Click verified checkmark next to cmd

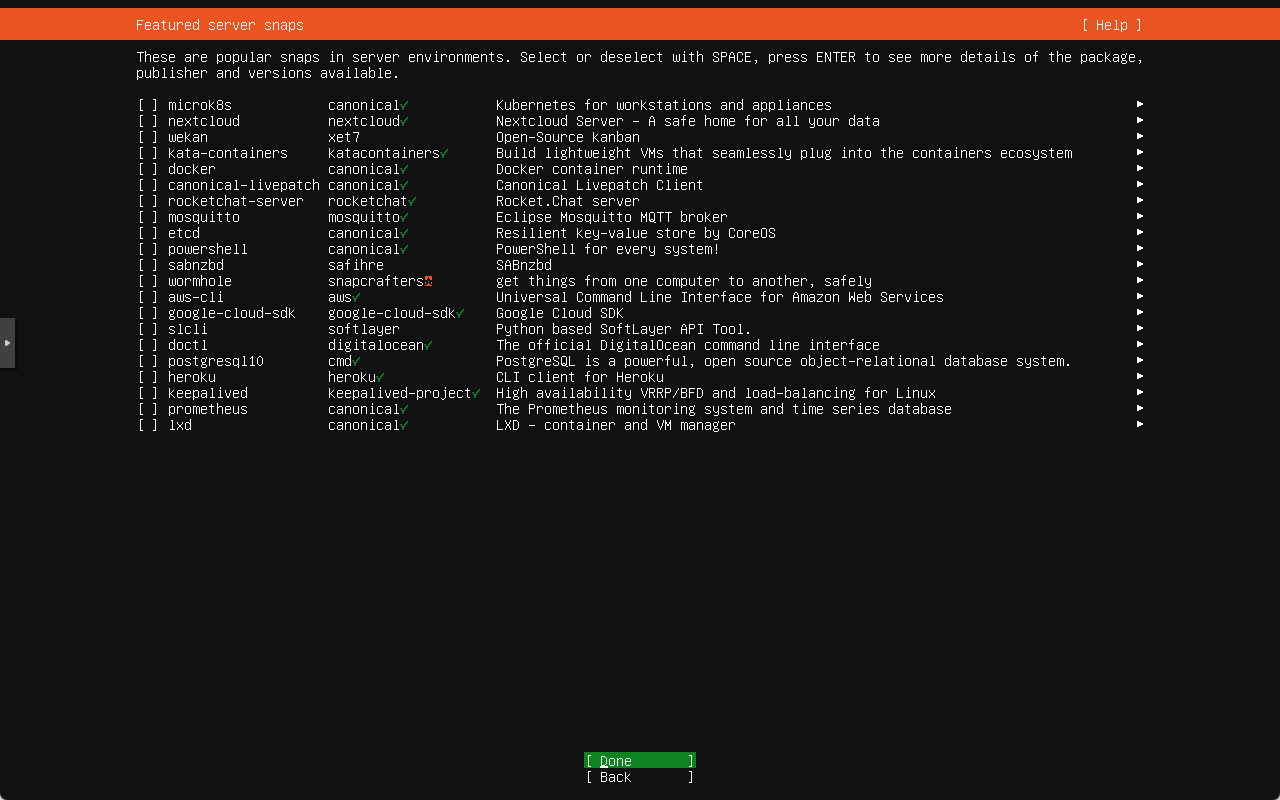356,361
